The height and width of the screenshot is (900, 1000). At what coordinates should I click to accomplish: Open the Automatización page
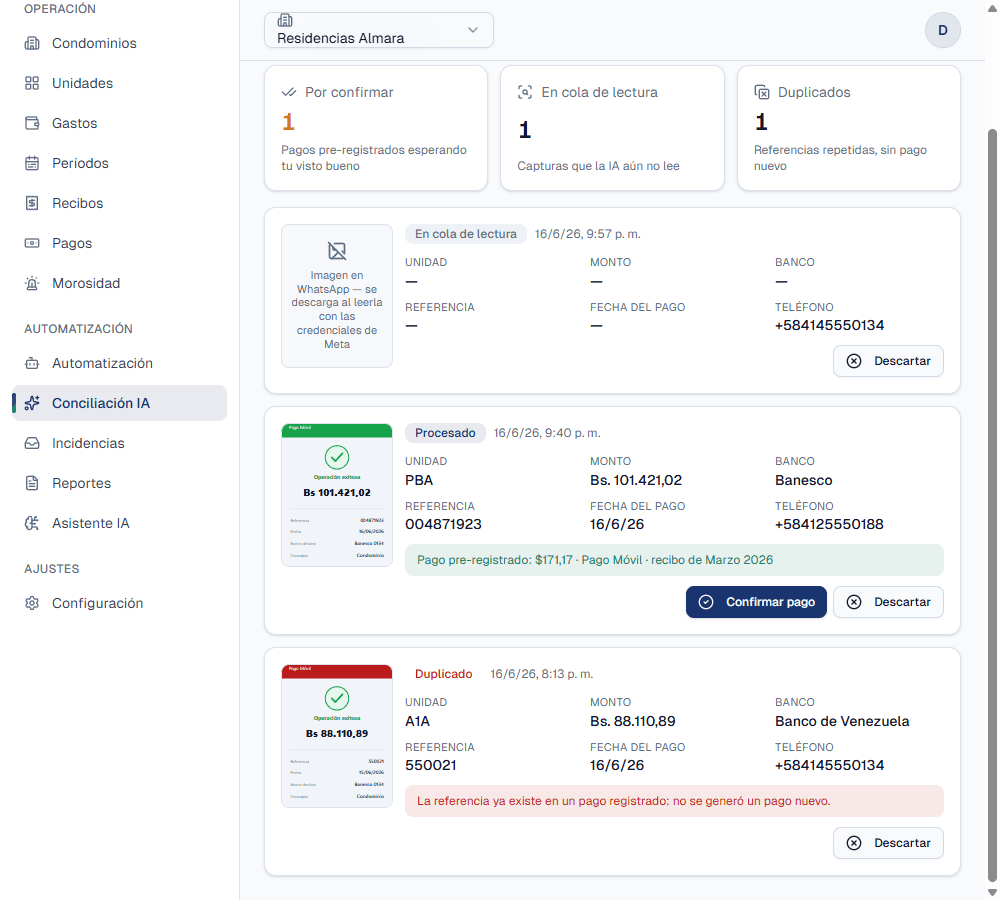point(119,364)
